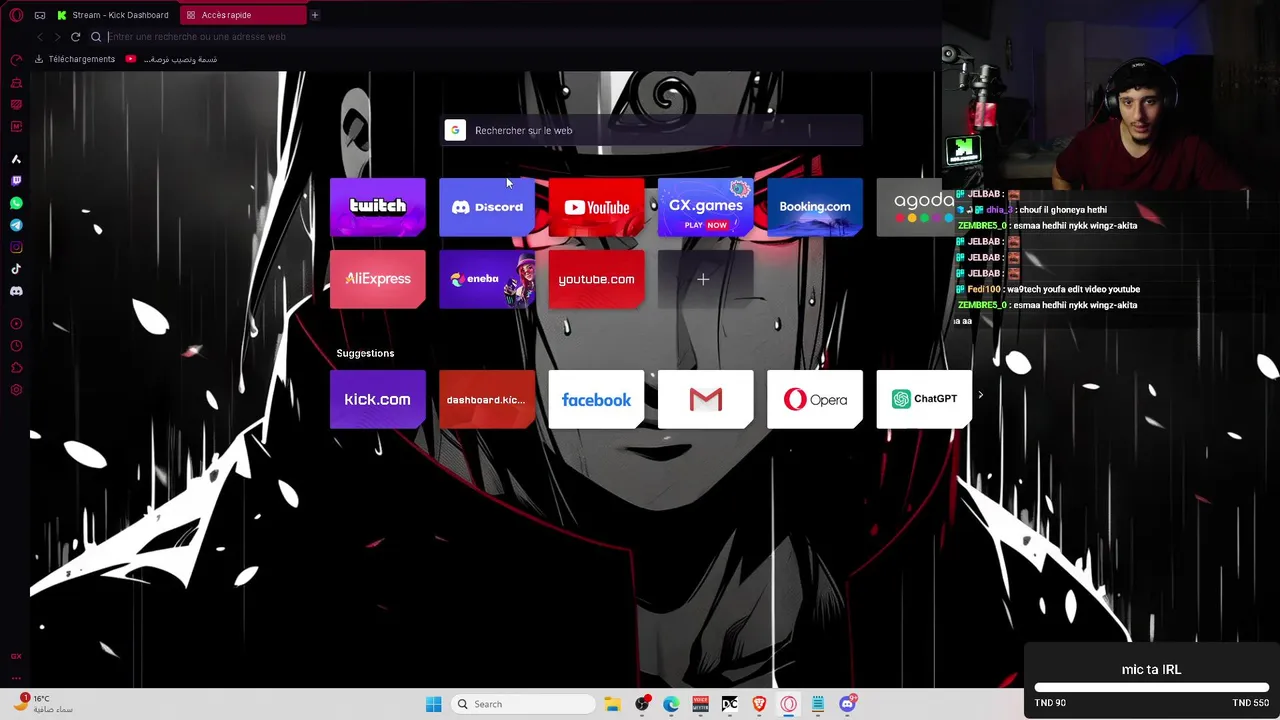Open the eneba speed dial tile

pos(487,279)
